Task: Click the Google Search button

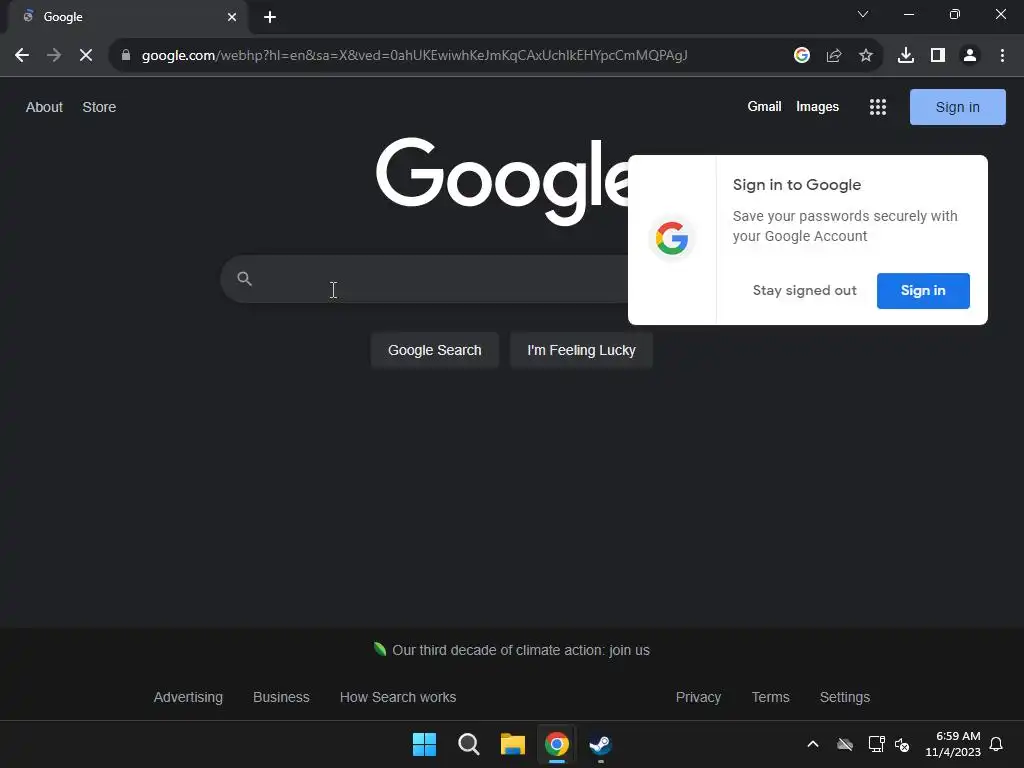Action: (435, 350)
